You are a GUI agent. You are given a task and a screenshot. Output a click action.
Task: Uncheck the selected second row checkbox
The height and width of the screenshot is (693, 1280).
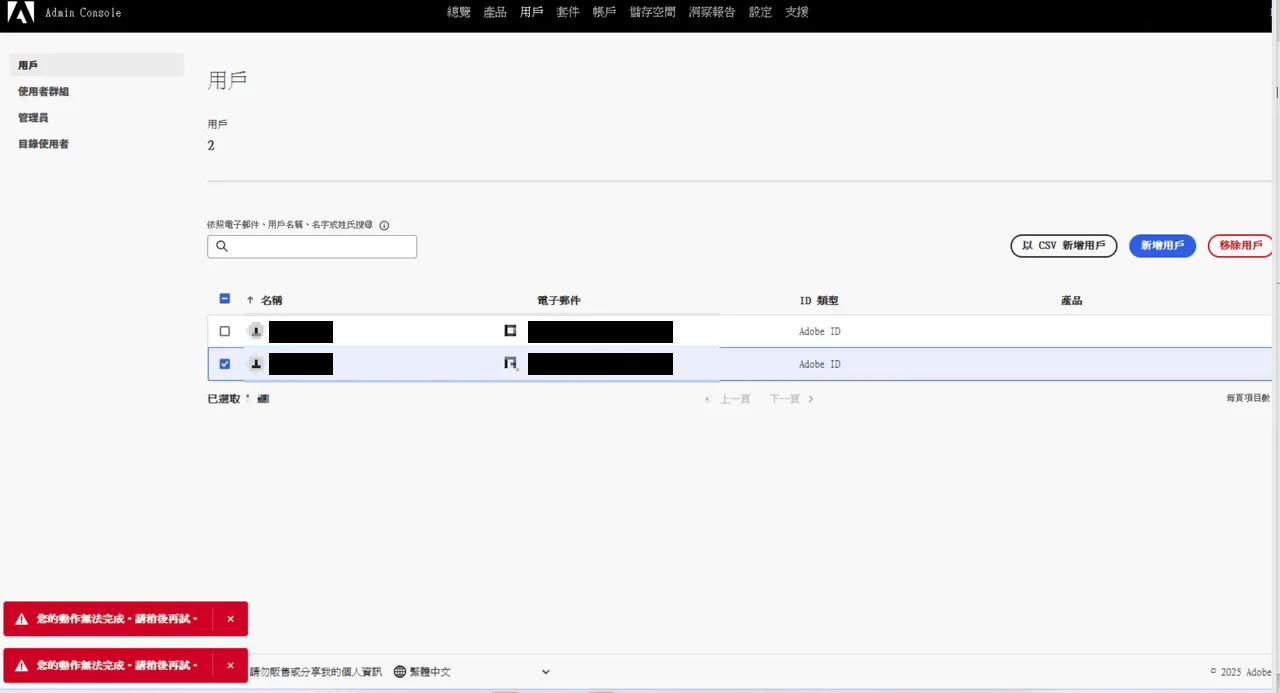tap(224, 364)
